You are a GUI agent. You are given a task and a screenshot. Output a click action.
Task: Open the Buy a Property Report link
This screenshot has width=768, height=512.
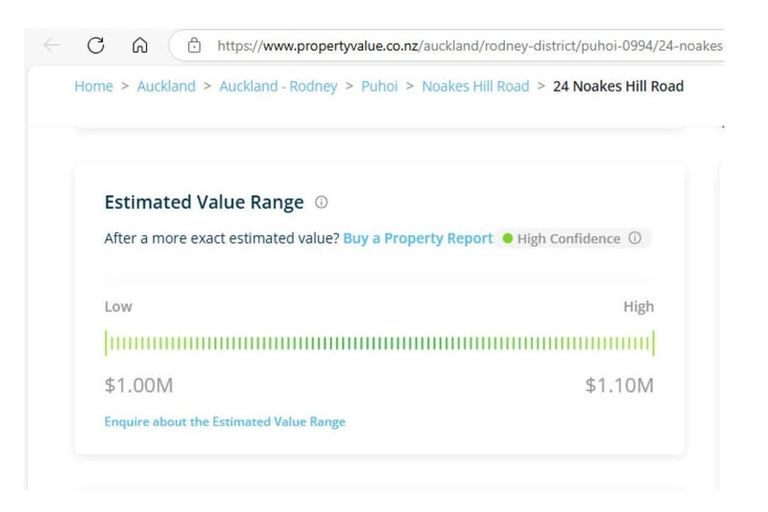point(417,239)
